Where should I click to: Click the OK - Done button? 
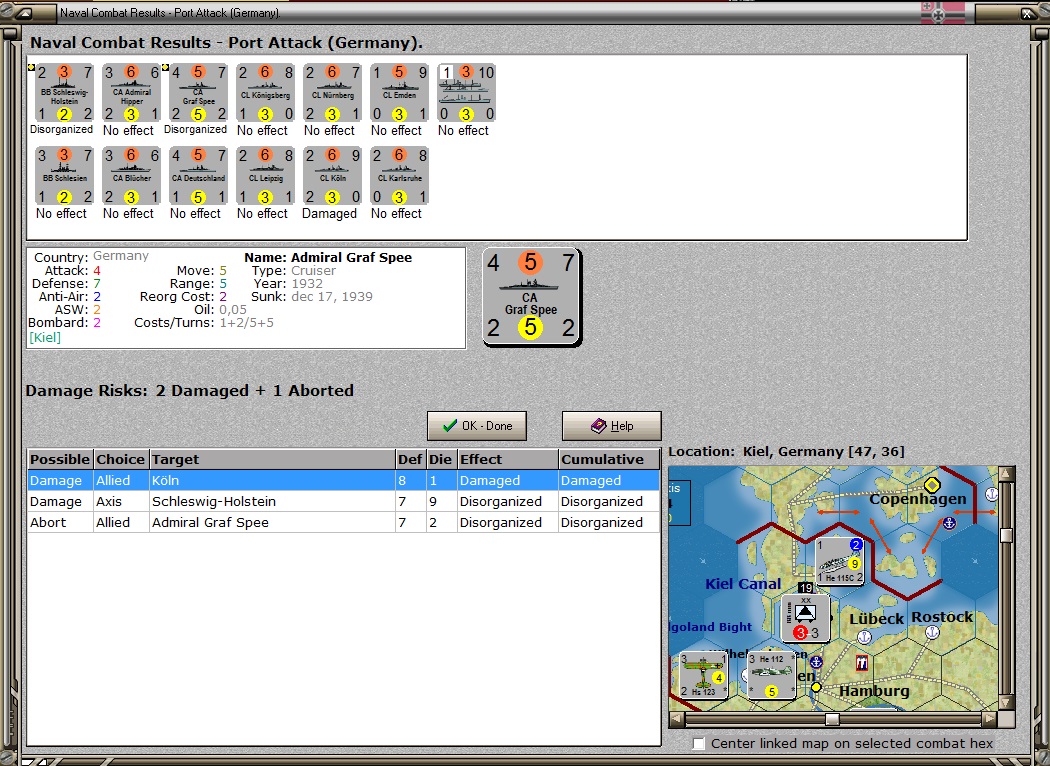point(477,426)
